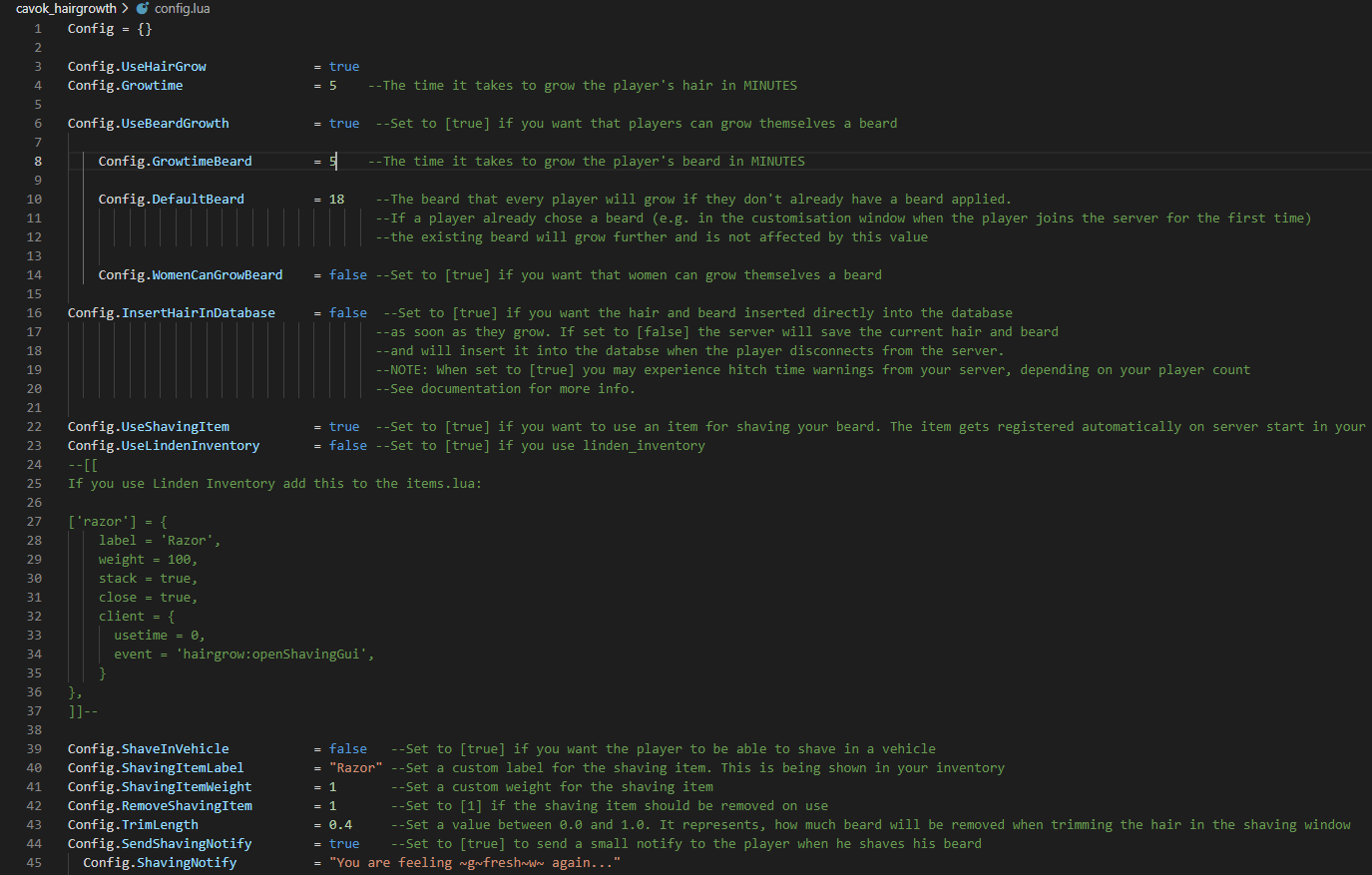Viewport: 1372px width, 875px height.
Task: Open the config.lua breadcrumb item
Action: (182, 8)
